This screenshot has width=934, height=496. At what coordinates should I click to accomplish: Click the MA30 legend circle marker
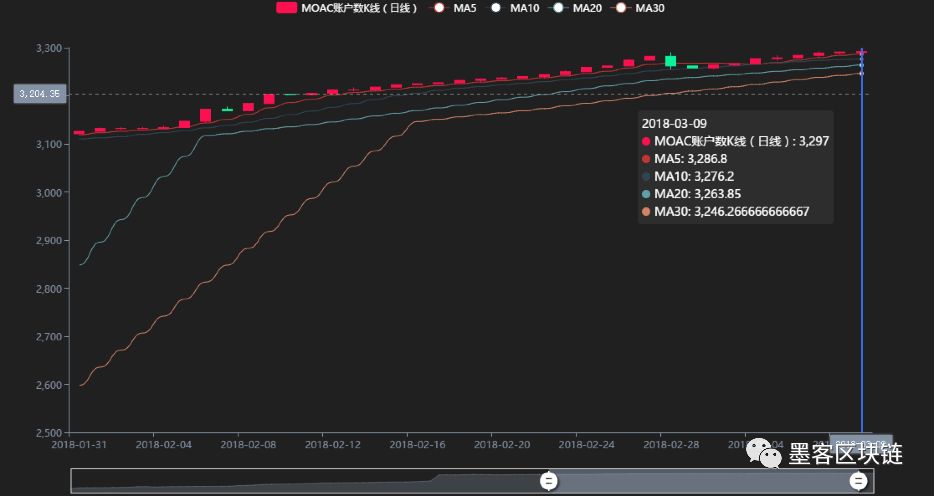(x=622, y=8)
